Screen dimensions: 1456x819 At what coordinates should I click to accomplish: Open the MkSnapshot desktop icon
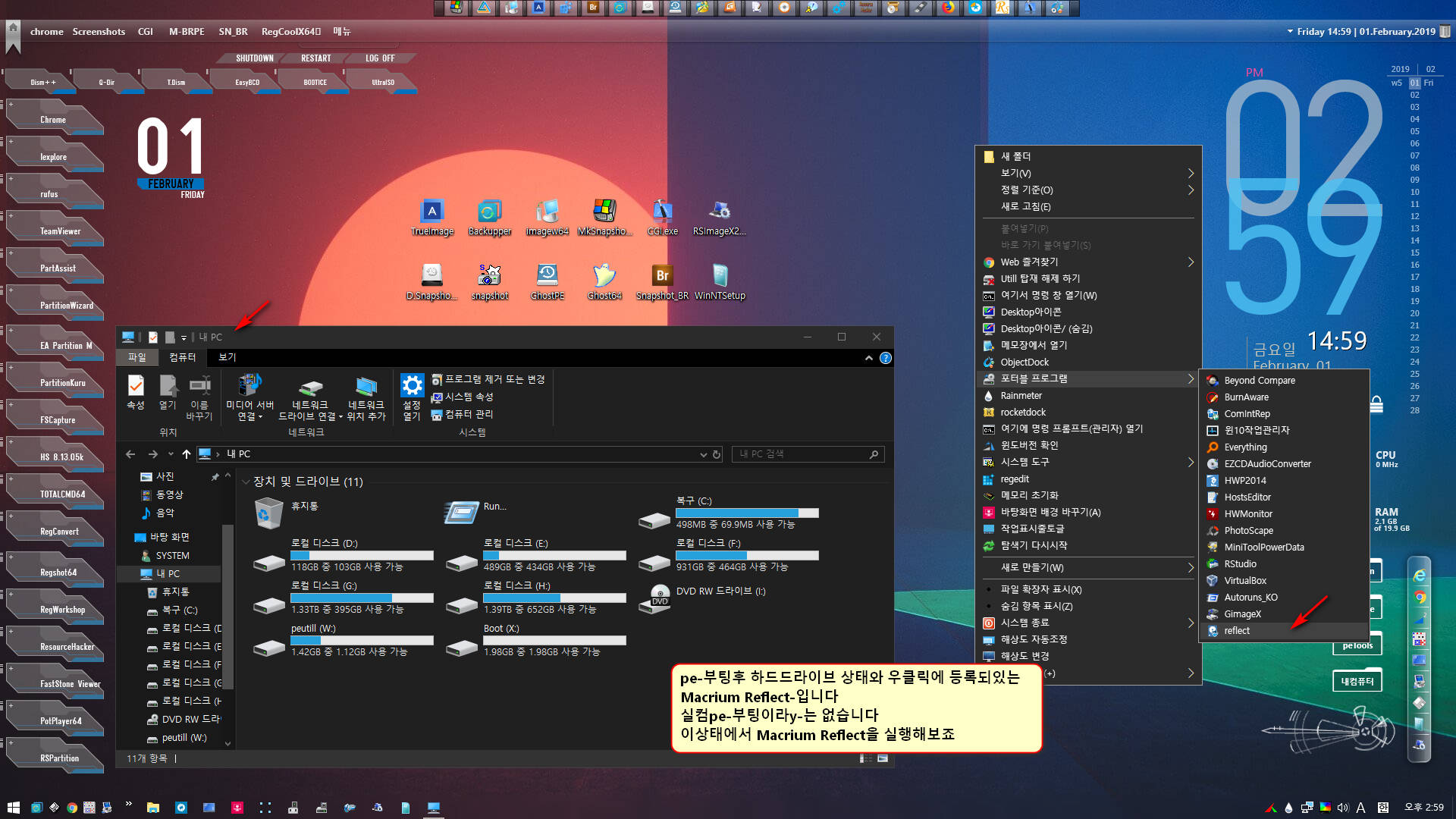click(x=604, y=218)
